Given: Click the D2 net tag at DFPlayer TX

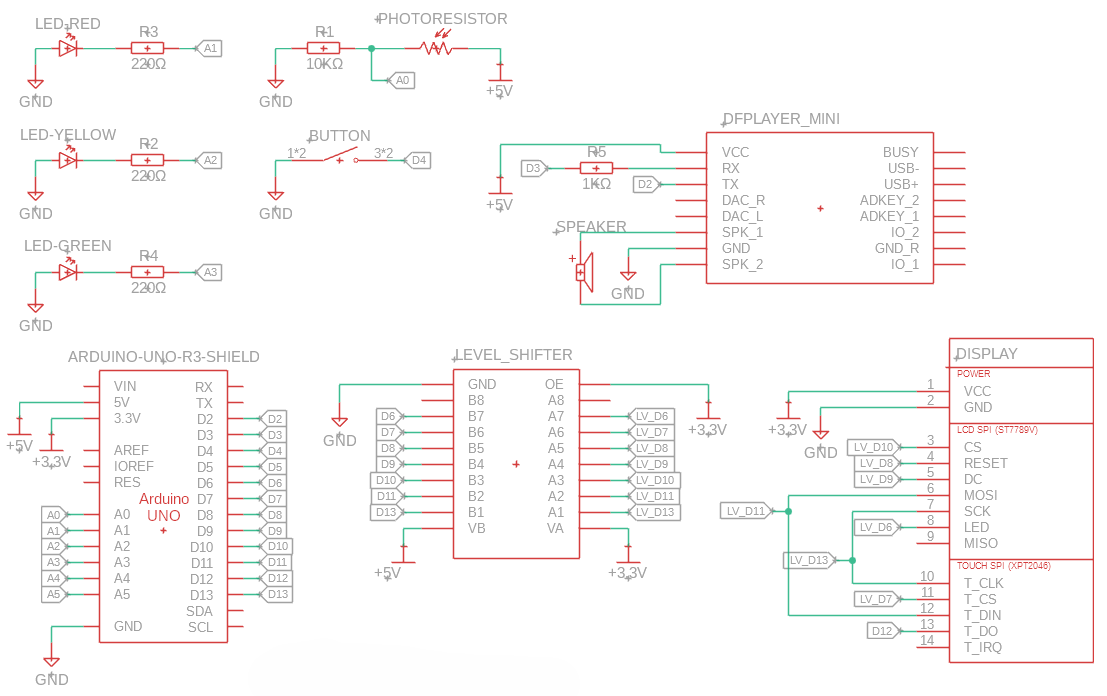Looking at the screenshot, I should [647, 184].
